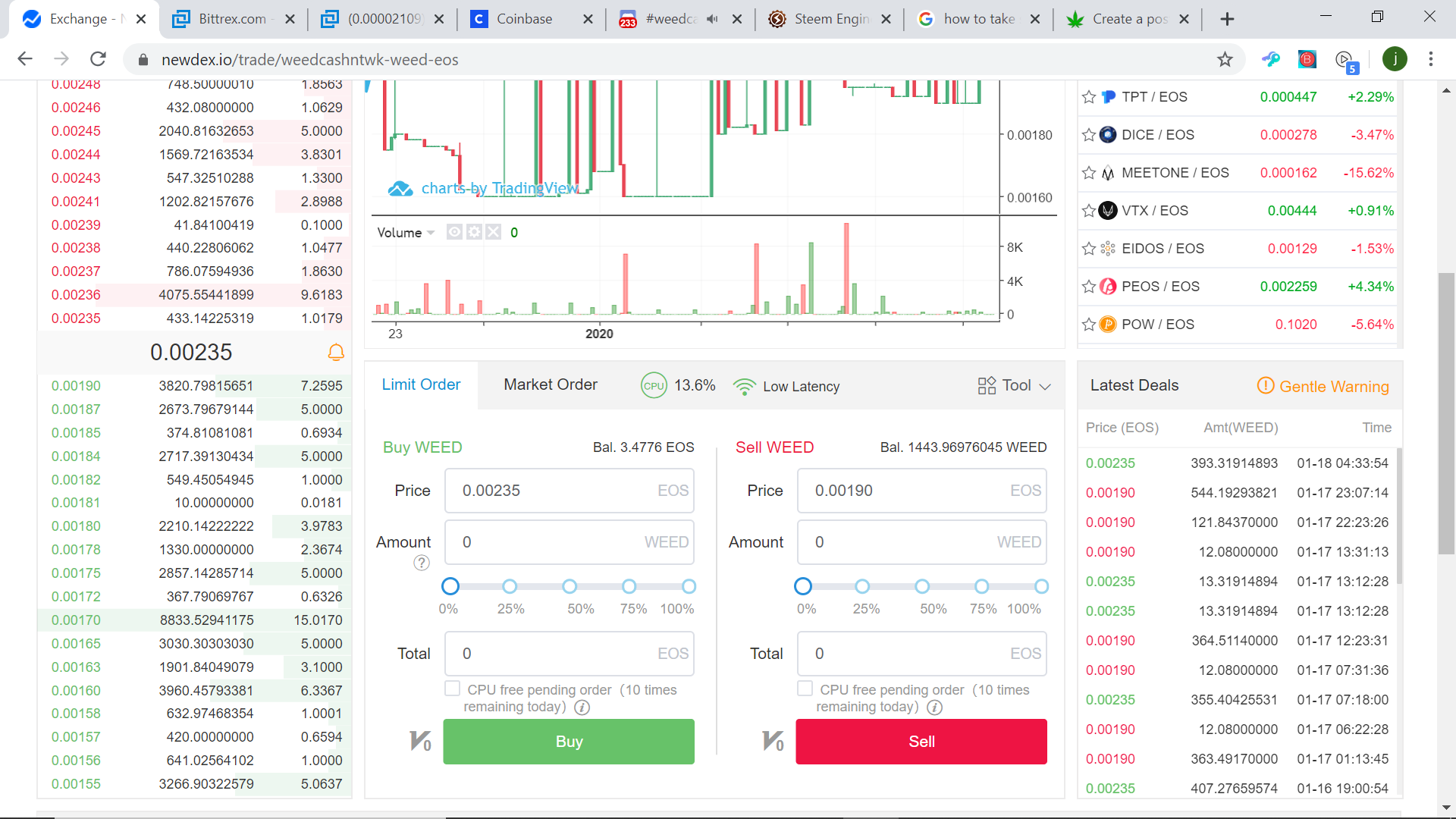Favorite the MEETONE / EOS pair star

pos(1089,173)
